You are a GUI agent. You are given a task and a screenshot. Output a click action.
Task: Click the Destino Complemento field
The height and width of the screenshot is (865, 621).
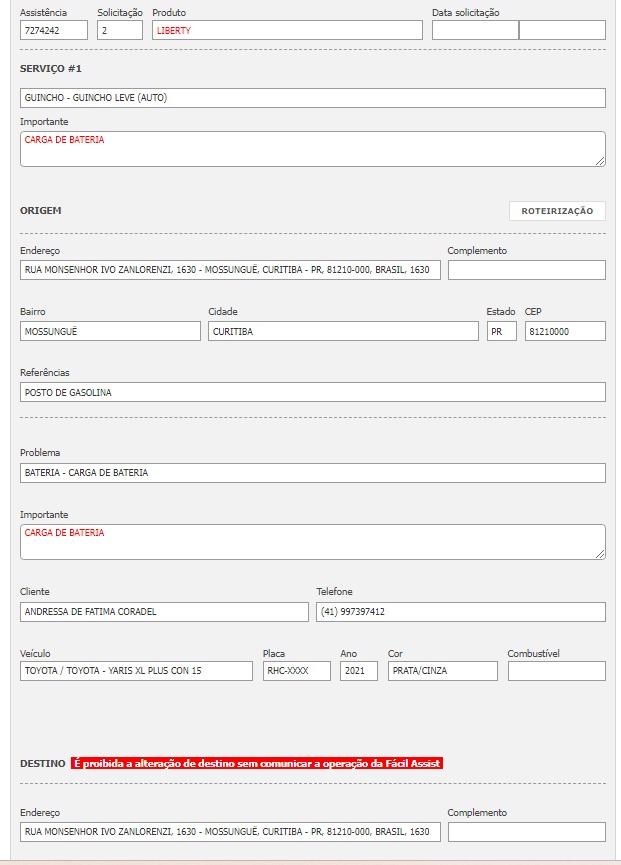(526, 832)
